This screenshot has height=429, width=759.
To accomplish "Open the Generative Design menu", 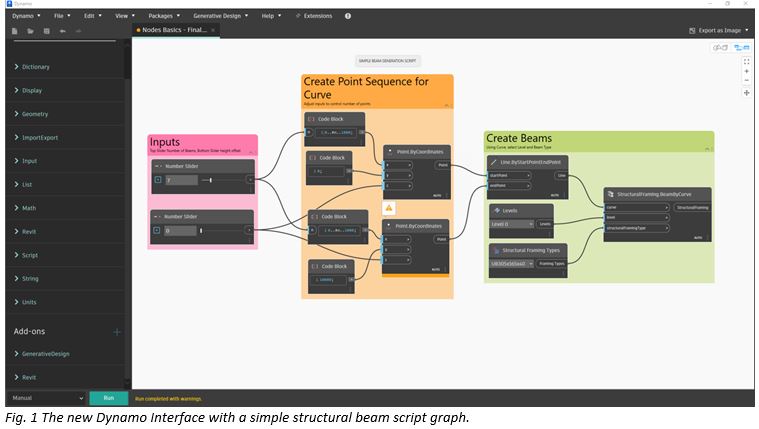I will coord(221,16).
